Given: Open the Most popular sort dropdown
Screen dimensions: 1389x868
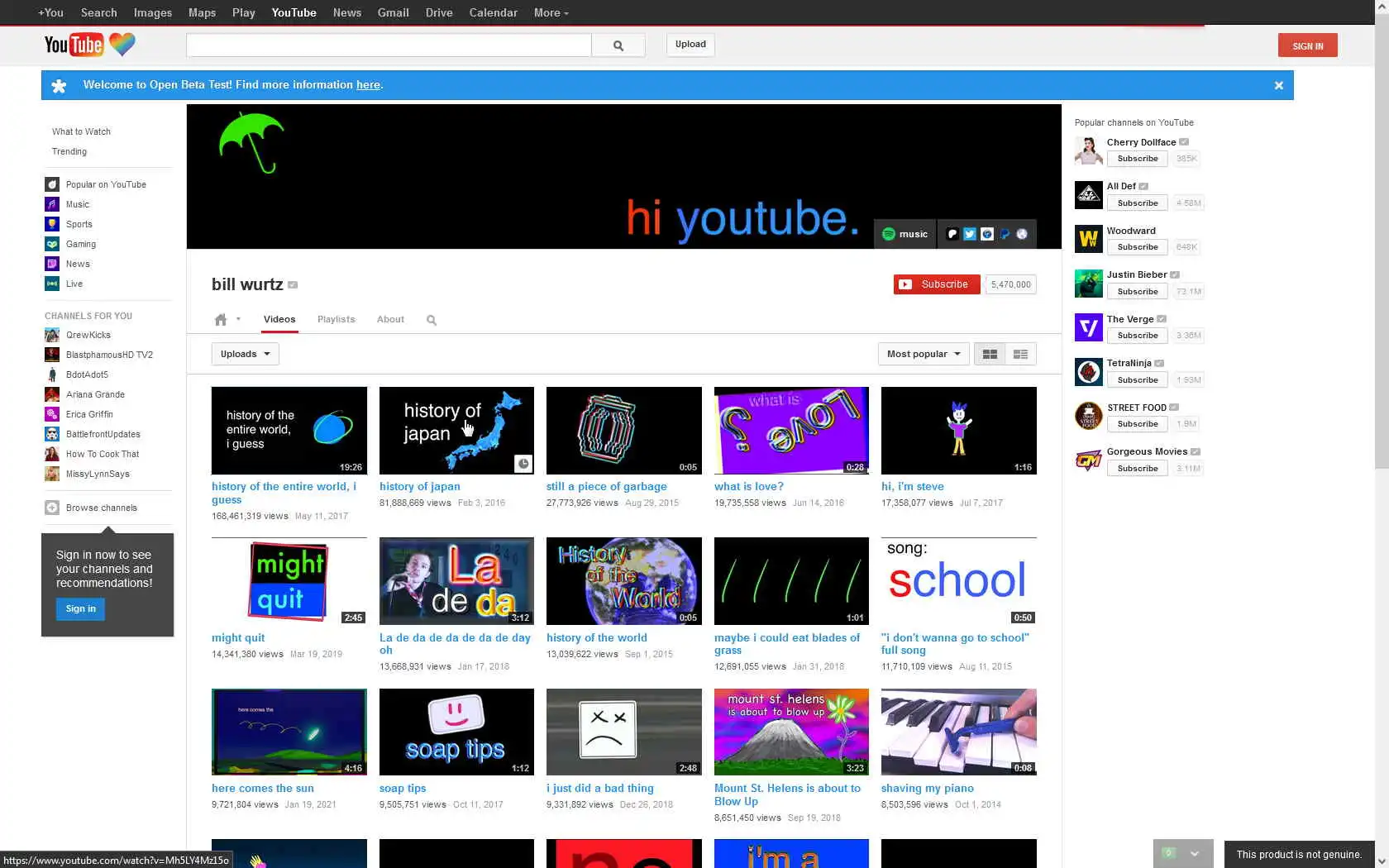Looking at the screenshot, I should click(924, 354).
